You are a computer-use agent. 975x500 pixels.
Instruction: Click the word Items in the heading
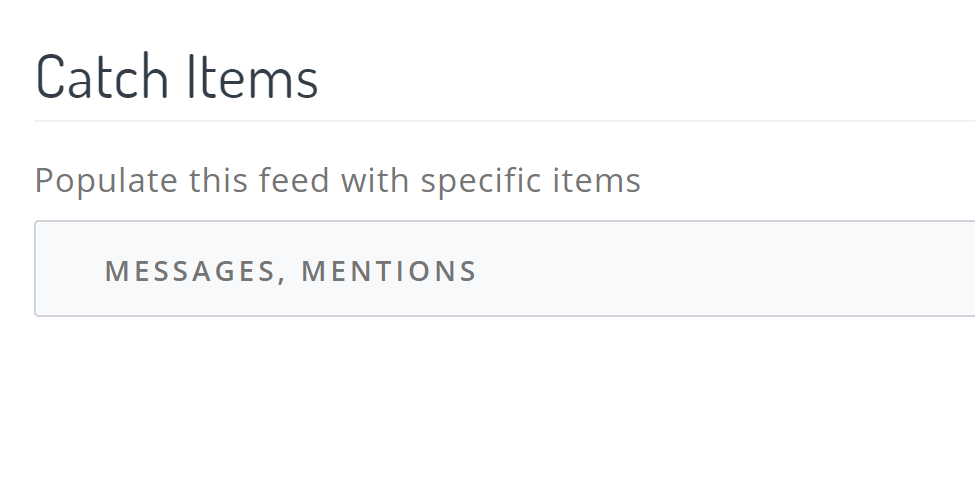click(252, 78)
